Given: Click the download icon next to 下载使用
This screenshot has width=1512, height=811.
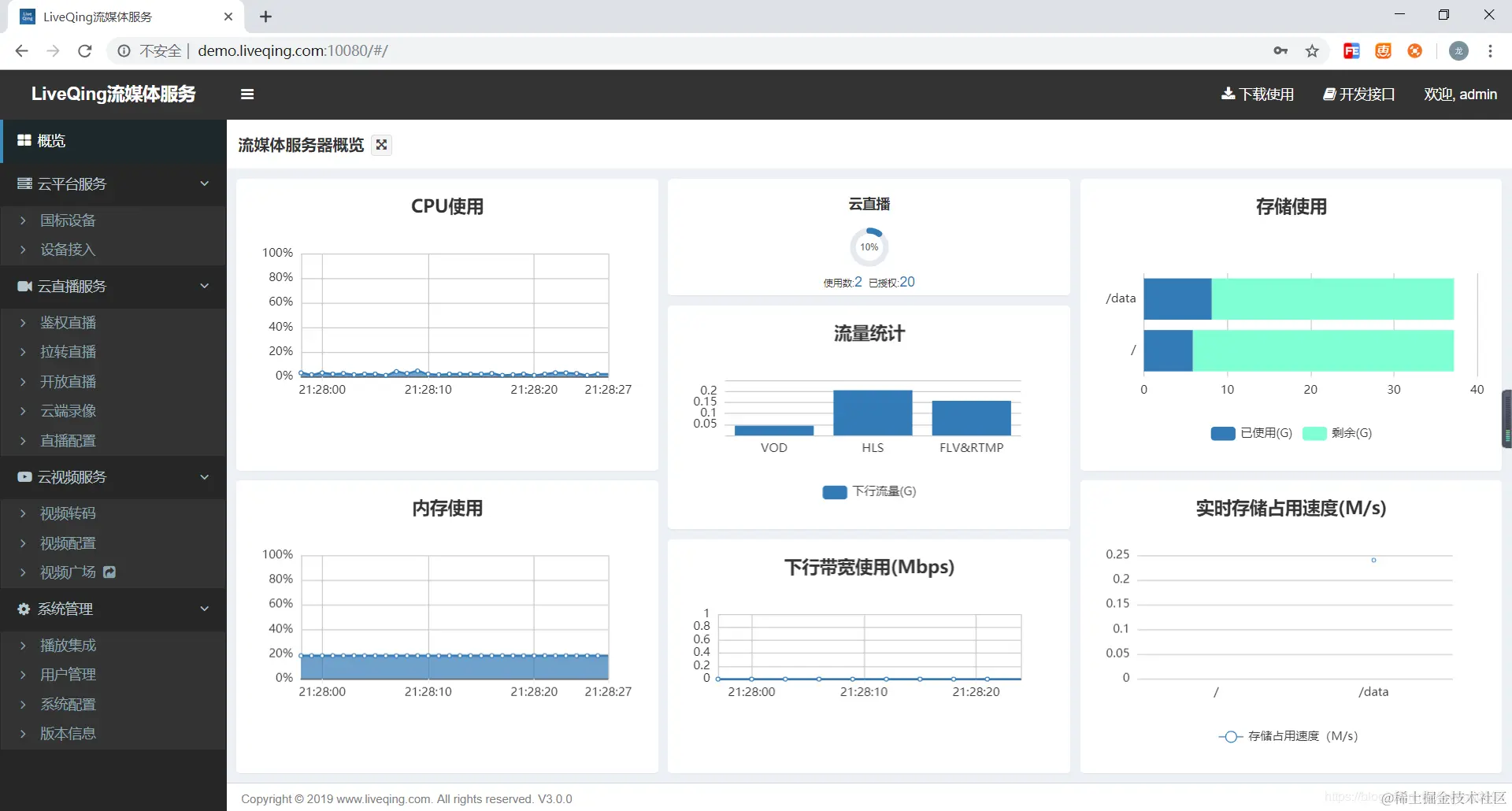Looking at the screenshot, I should coord(1228,94).
